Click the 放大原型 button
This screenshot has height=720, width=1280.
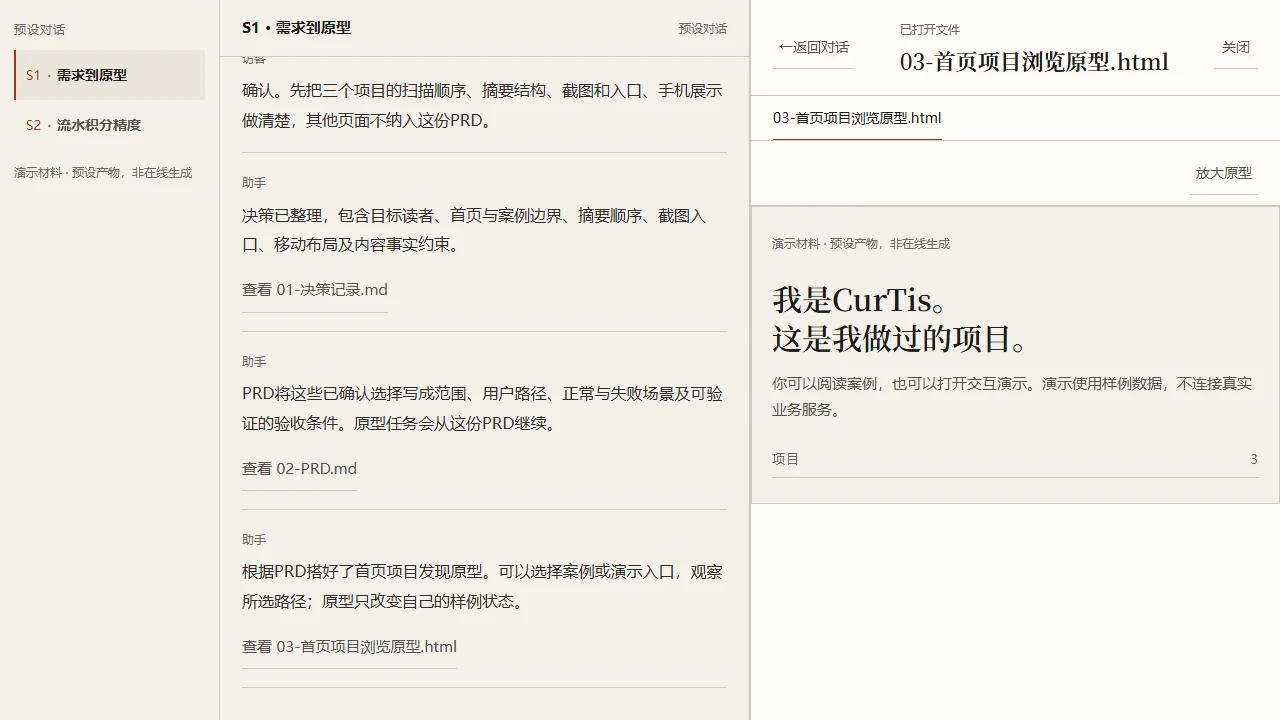tap(1223, 173)
